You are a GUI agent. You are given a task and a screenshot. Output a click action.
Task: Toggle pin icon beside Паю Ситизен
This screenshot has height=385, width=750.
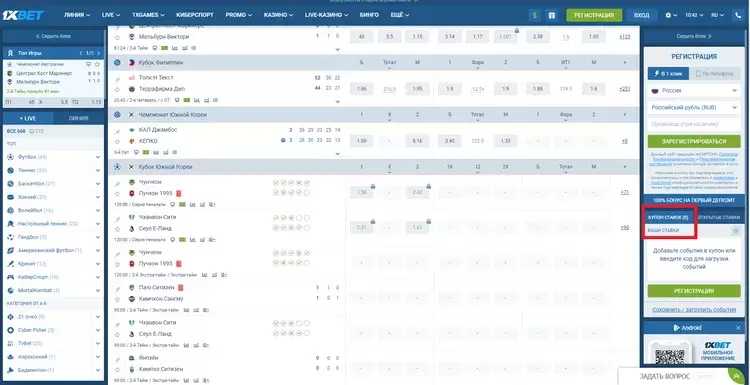117,288
